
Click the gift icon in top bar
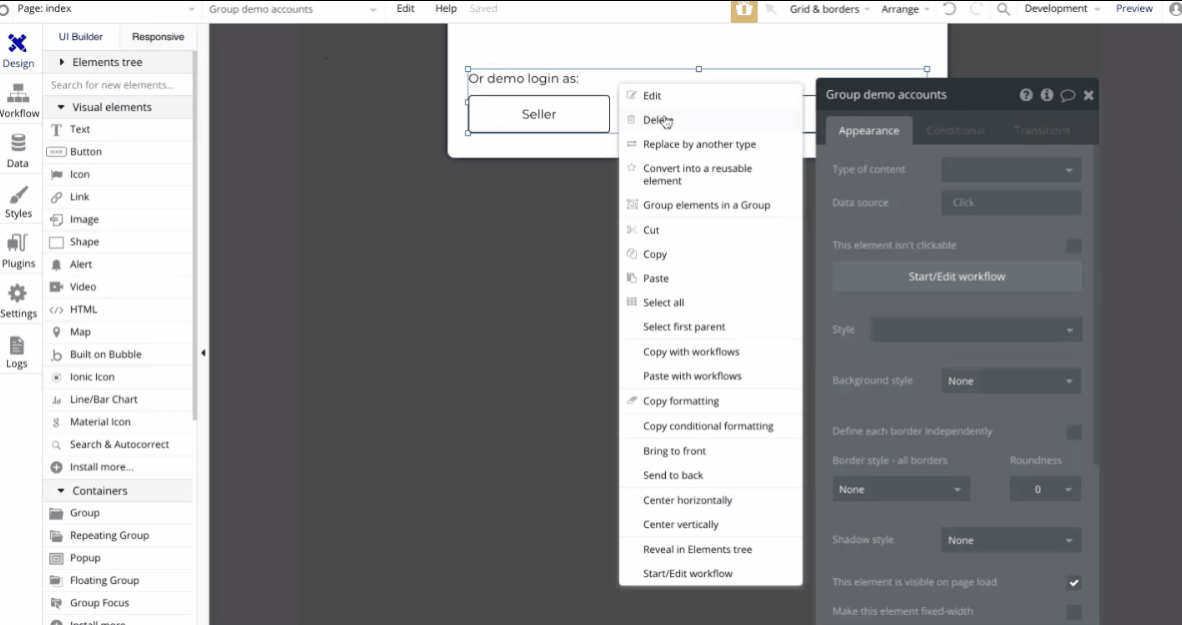tap(743, 10)
